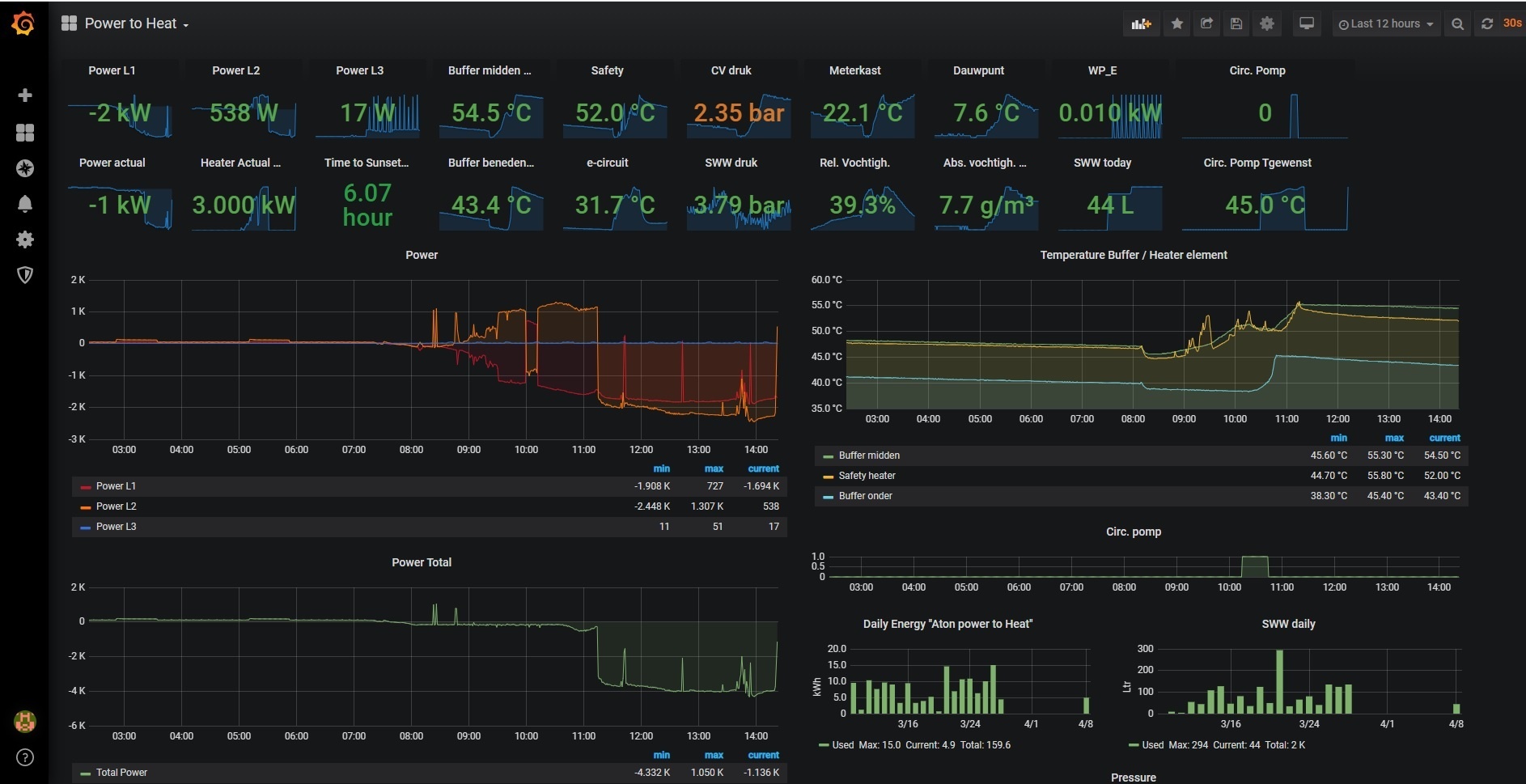The height and width of the screenshot is (784, 1526).
Task: Open Temperature Buffer / Heater element panel menu
Action: point(1133,255)
